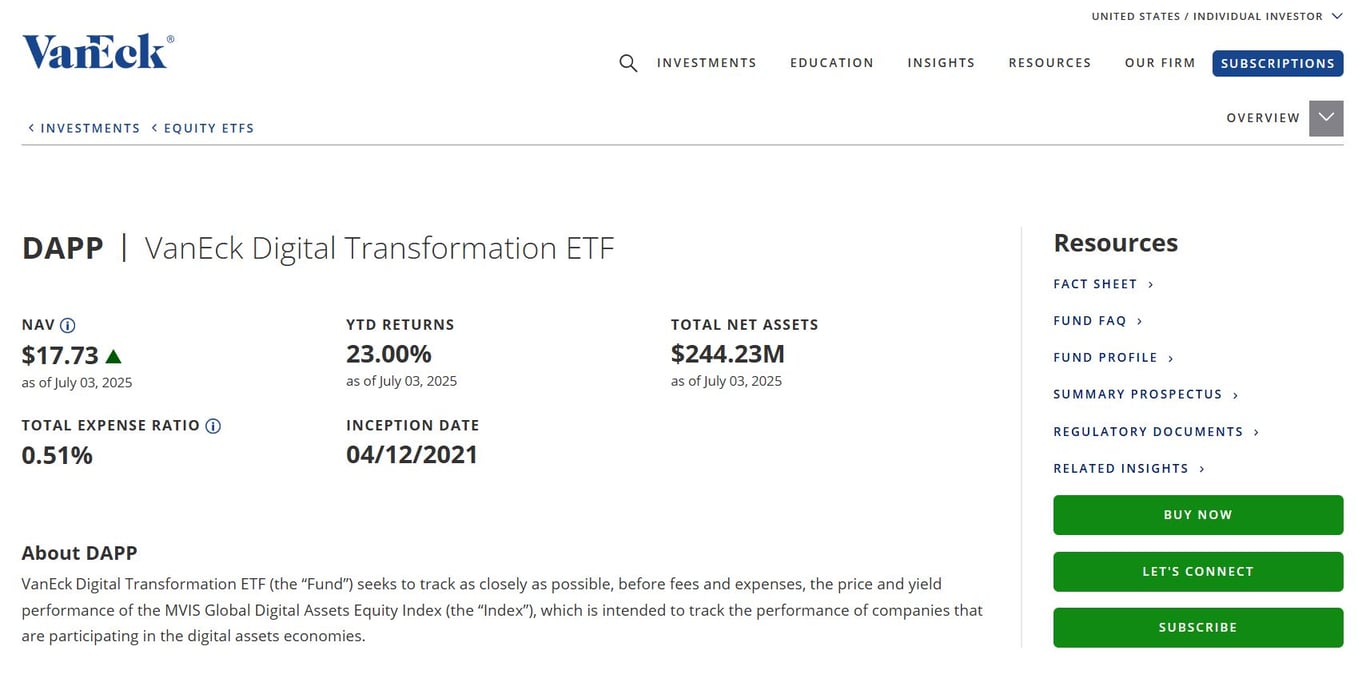
Task: Open the NAV info tooltip icon
Action: 68,324
